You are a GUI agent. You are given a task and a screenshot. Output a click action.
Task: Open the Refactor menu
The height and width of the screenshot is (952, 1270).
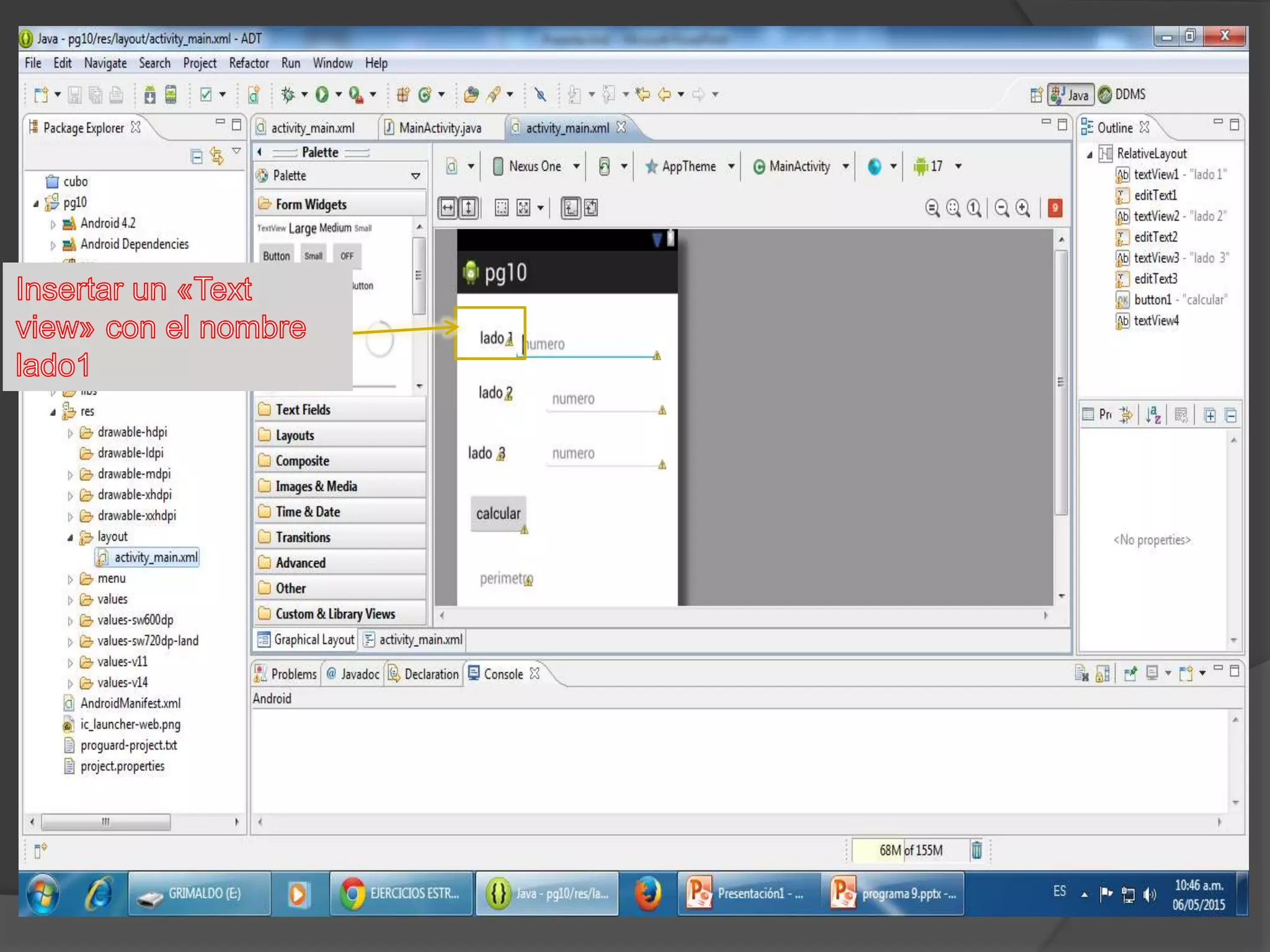[249, 63]
